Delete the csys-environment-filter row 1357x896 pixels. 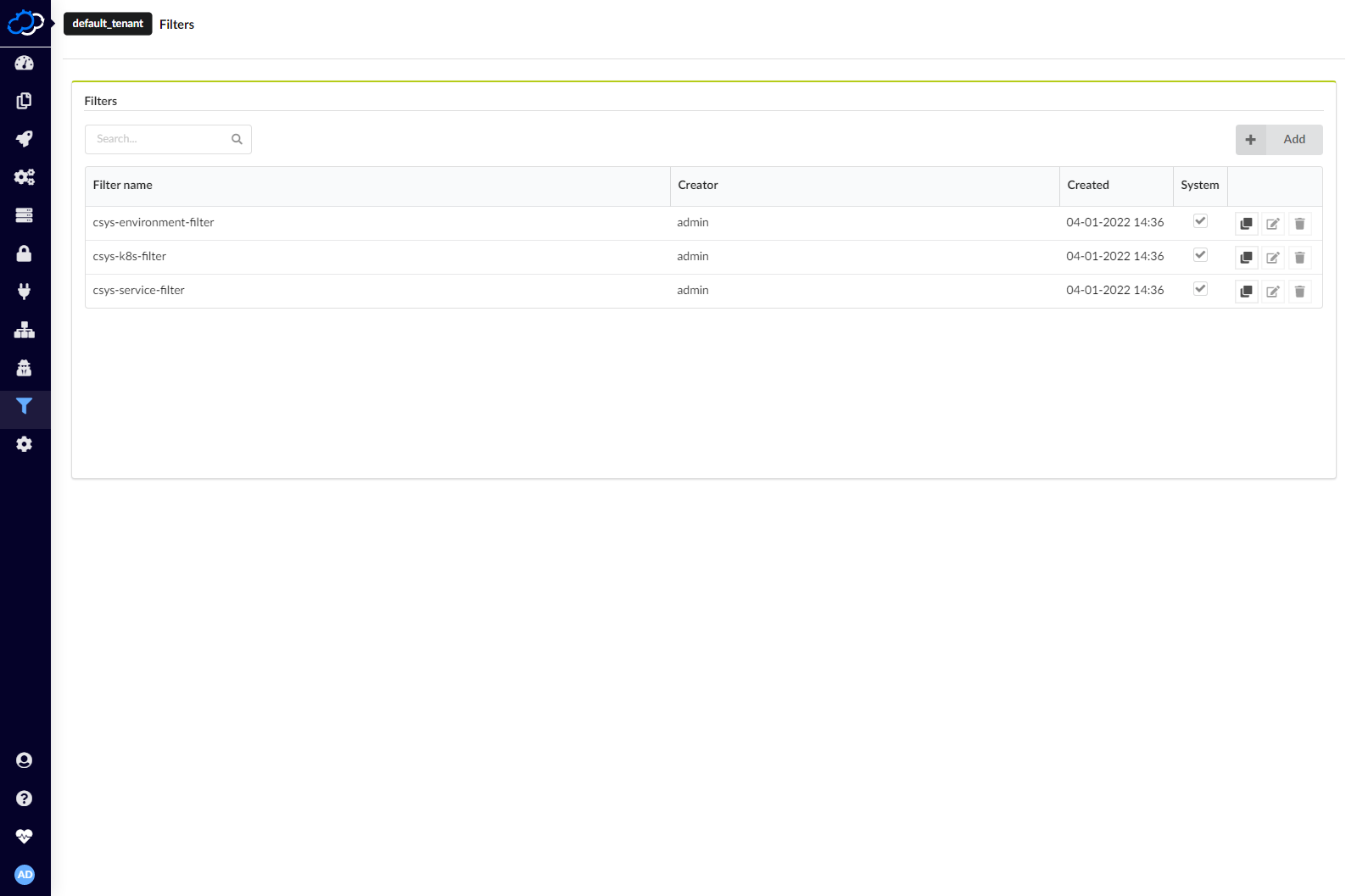click(1299, 224)
